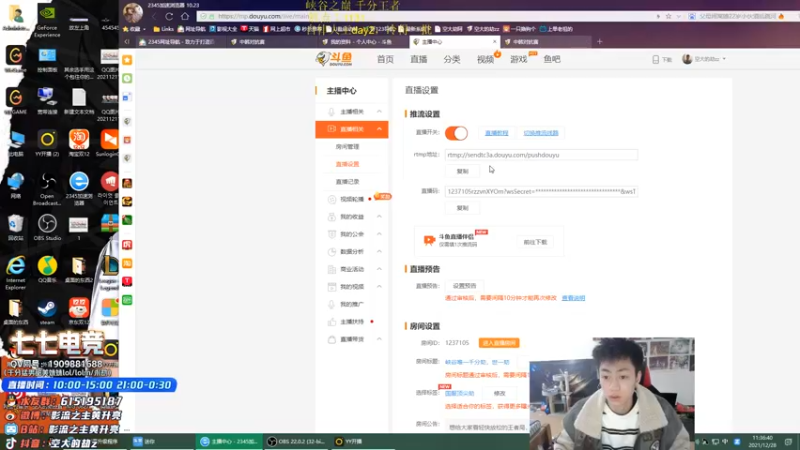Screen dimensions: 800x450
Task: Switch to OBS 22.0.2 taskbar window
Action: (296, 441)
